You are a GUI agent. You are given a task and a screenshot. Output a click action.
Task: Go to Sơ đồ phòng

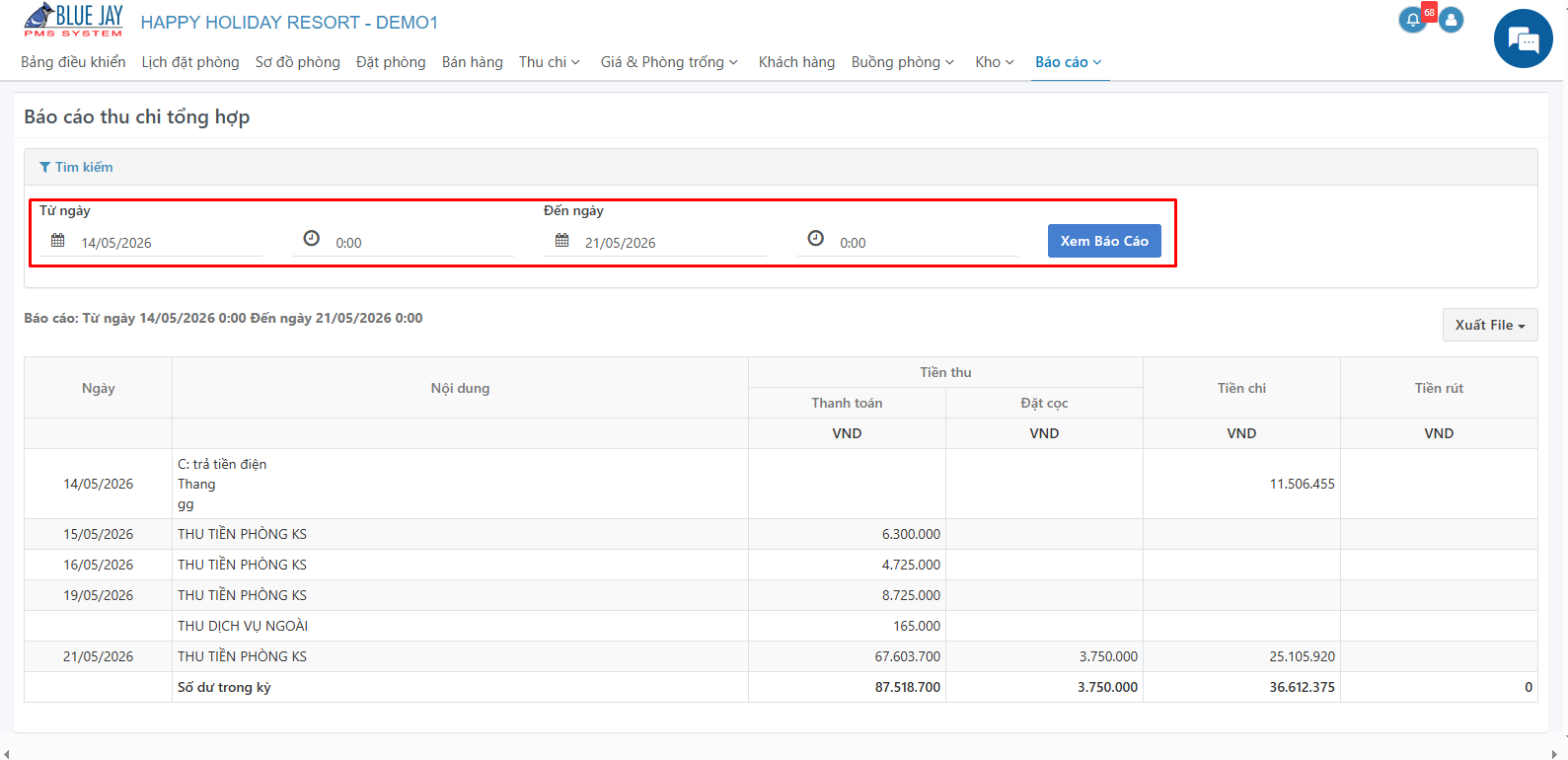[x=298, y=62]
